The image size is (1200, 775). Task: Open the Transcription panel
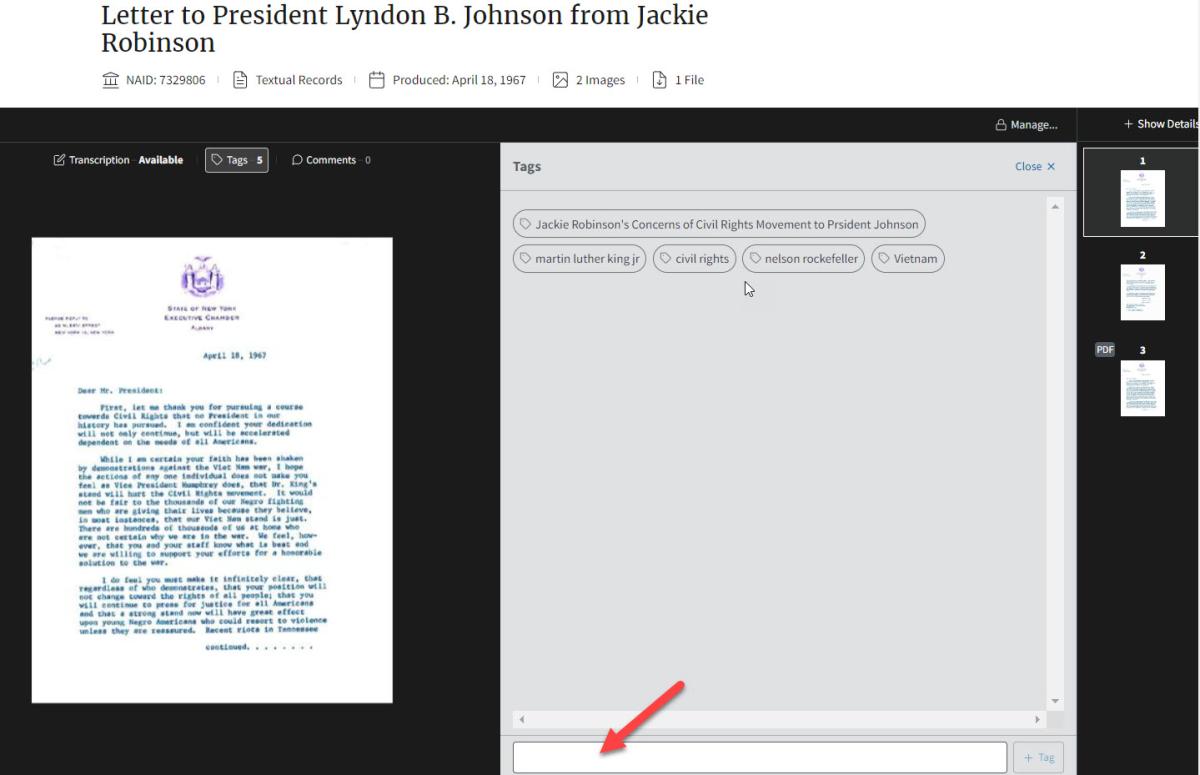[118, 160]
